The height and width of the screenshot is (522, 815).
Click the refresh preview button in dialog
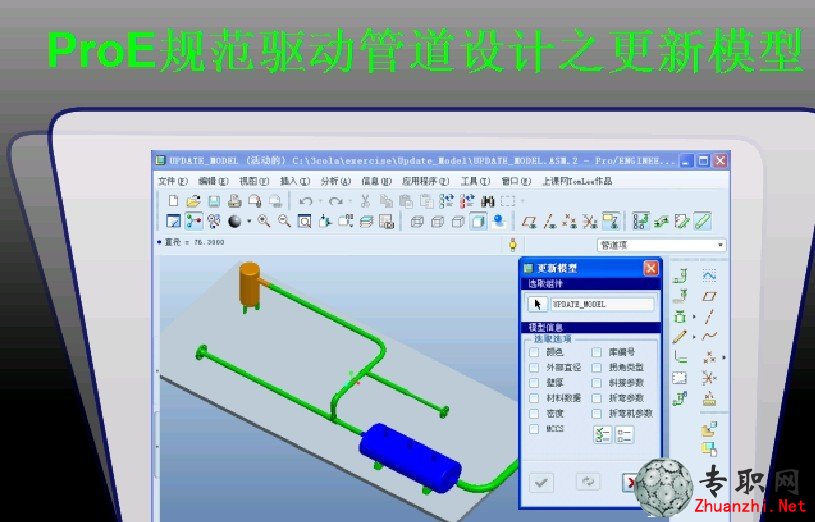click(588, 481)
